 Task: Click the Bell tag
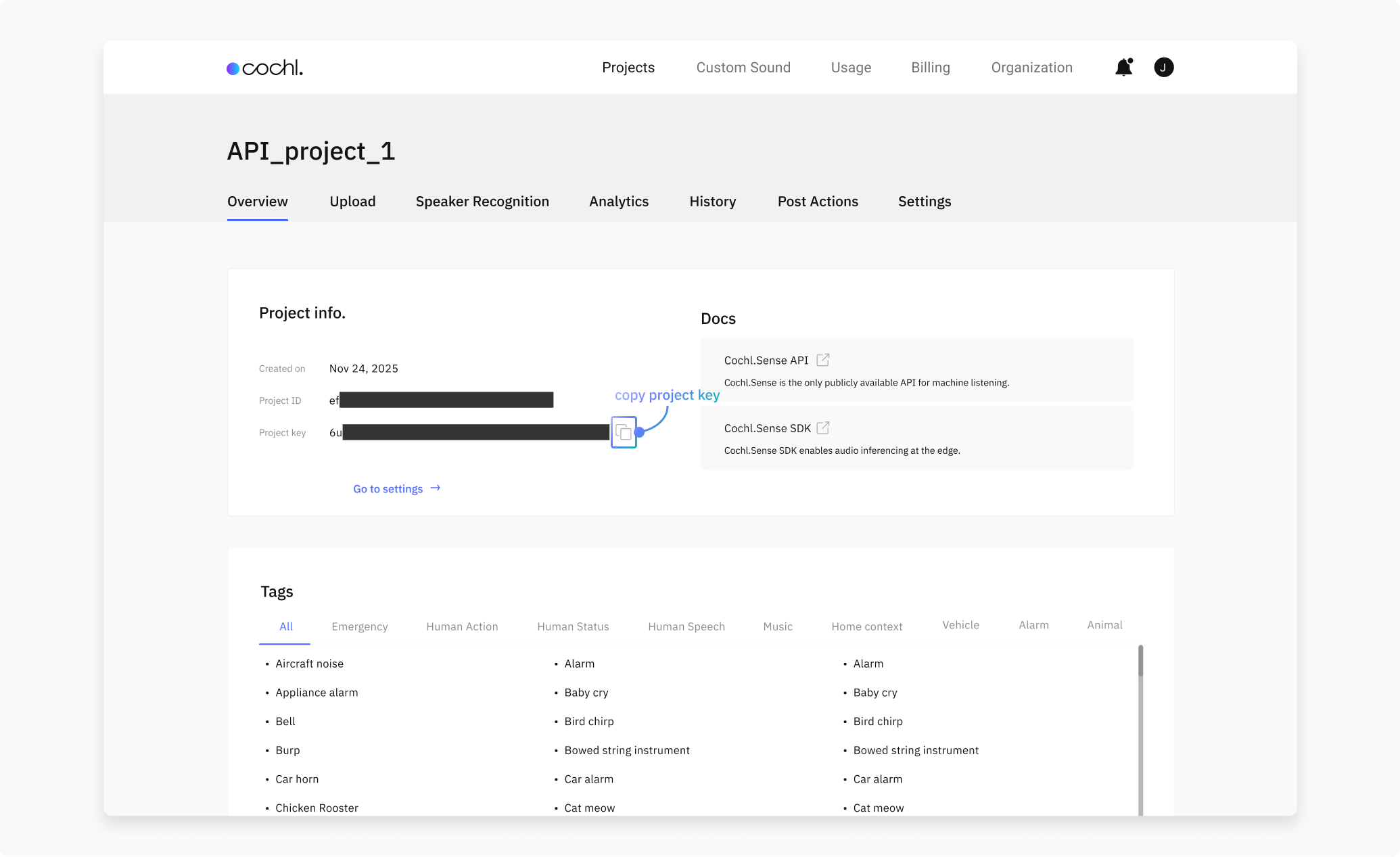285,721
